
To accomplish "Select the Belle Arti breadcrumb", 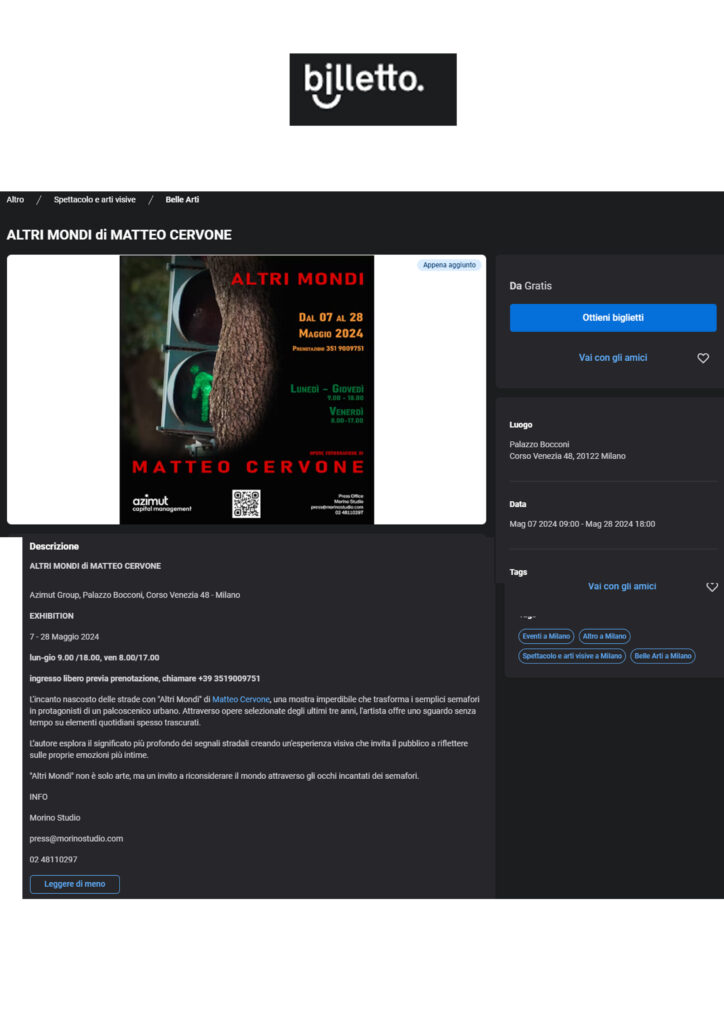I will [x=182, y=200].
